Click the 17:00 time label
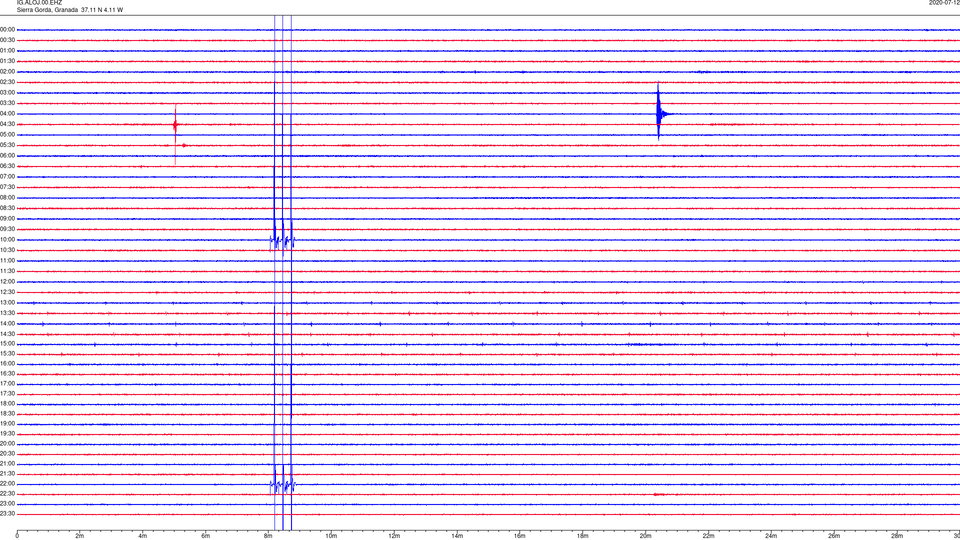 point(7,384)
